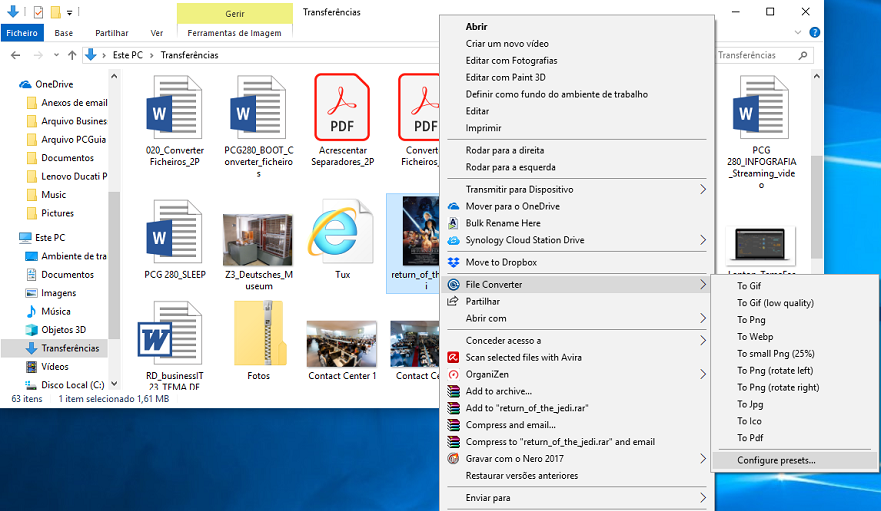The image size is (881, 511).
Task: Expand the Enviar para submenu
Action: [x=702, y=498]
